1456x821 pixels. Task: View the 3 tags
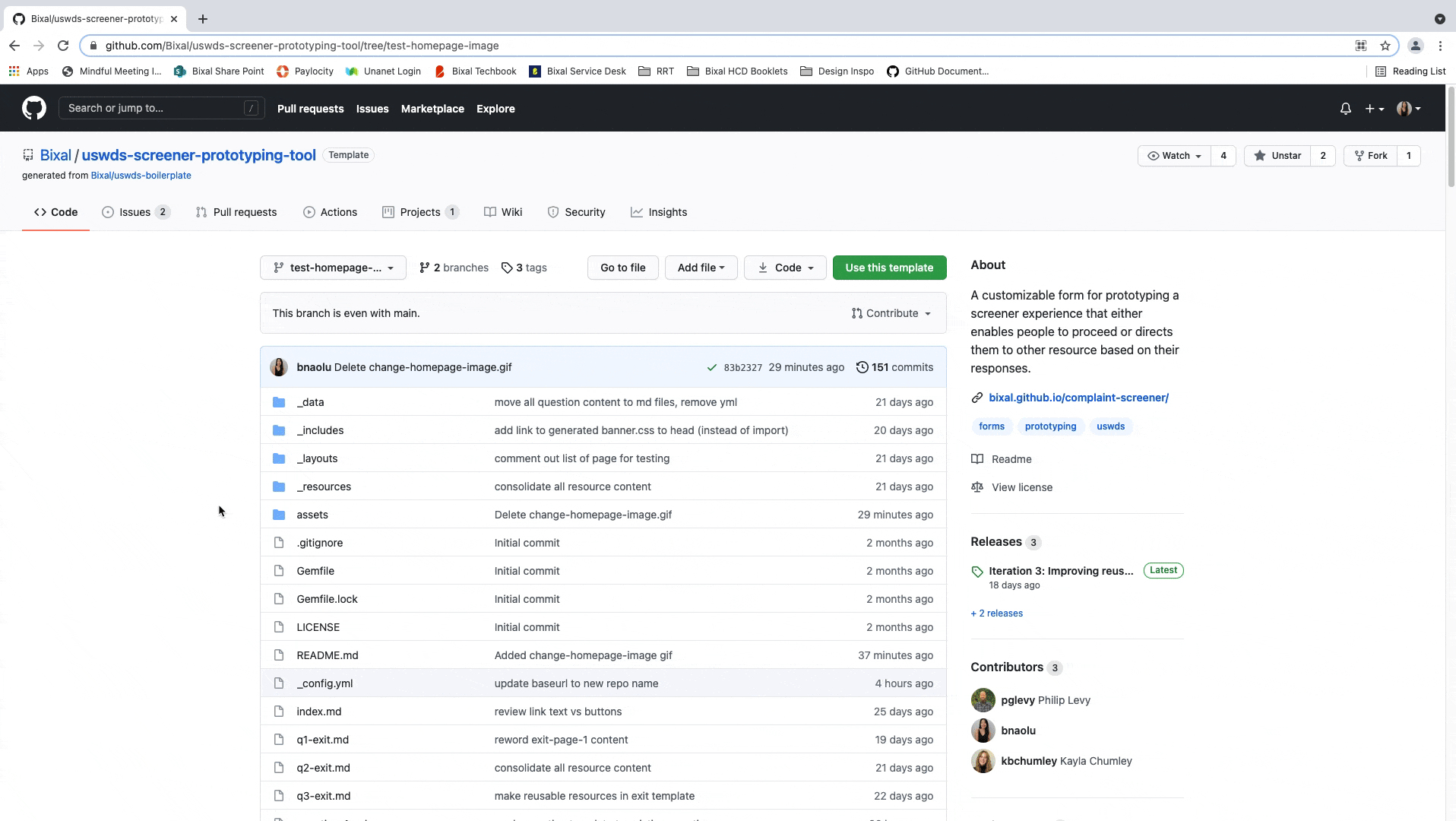(x=524, y=268)
